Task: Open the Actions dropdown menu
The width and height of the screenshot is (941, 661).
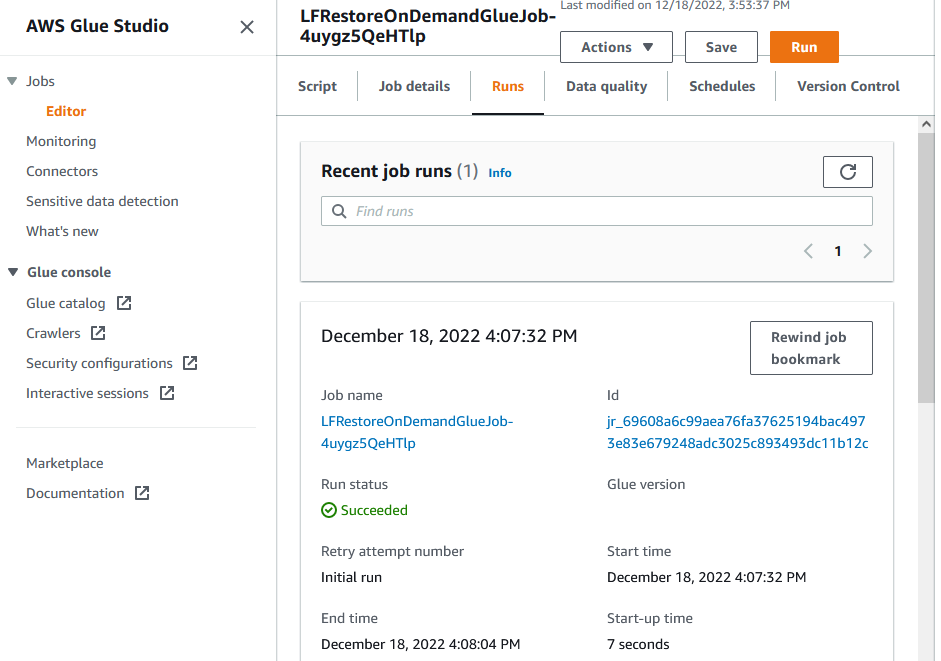Action: [x=616, y=47]
